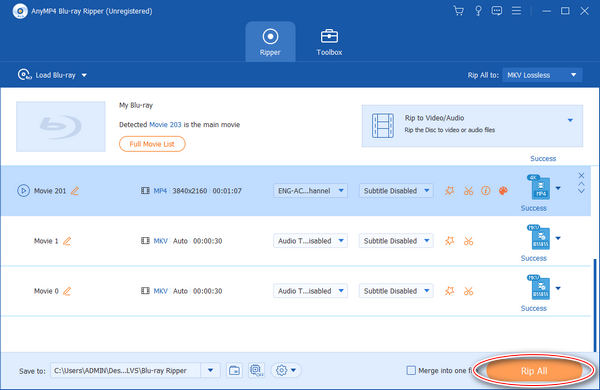Click the Movie 201 cut scissors icon

pyautogui.click(x=468, y=191)
